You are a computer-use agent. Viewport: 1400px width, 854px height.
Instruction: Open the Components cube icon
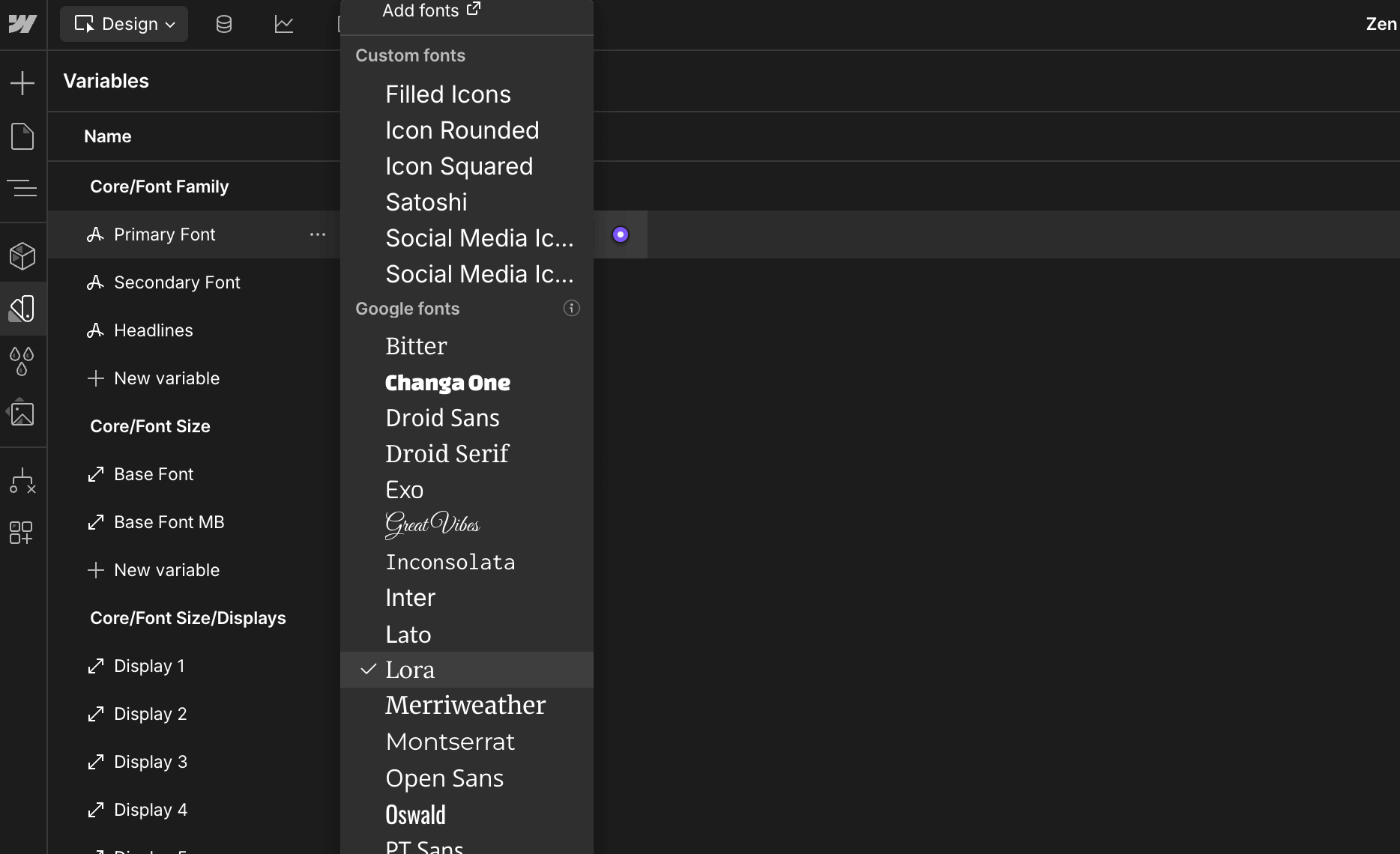[22, 256]
